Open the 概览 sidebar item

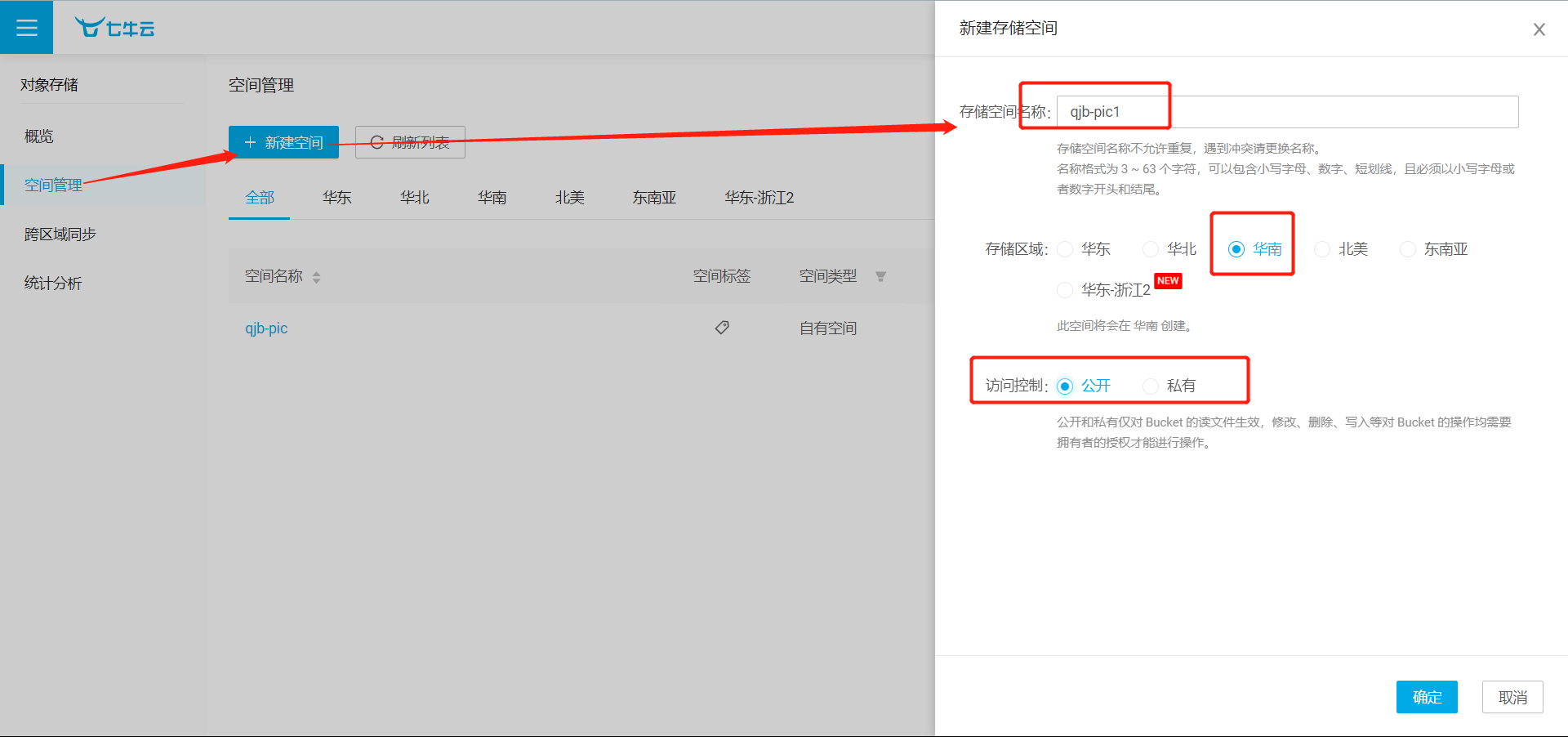coord(39,136)
